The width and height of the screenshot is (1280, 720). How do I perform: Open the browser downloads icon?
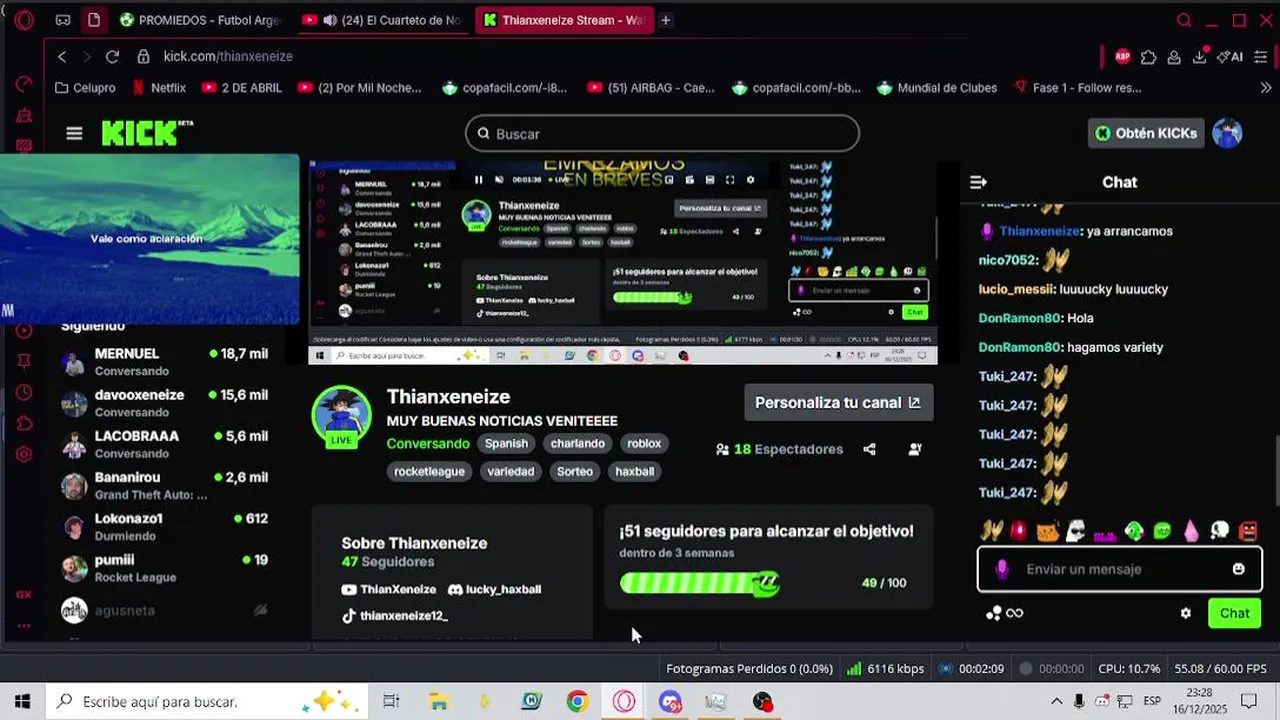[1199, 57]
